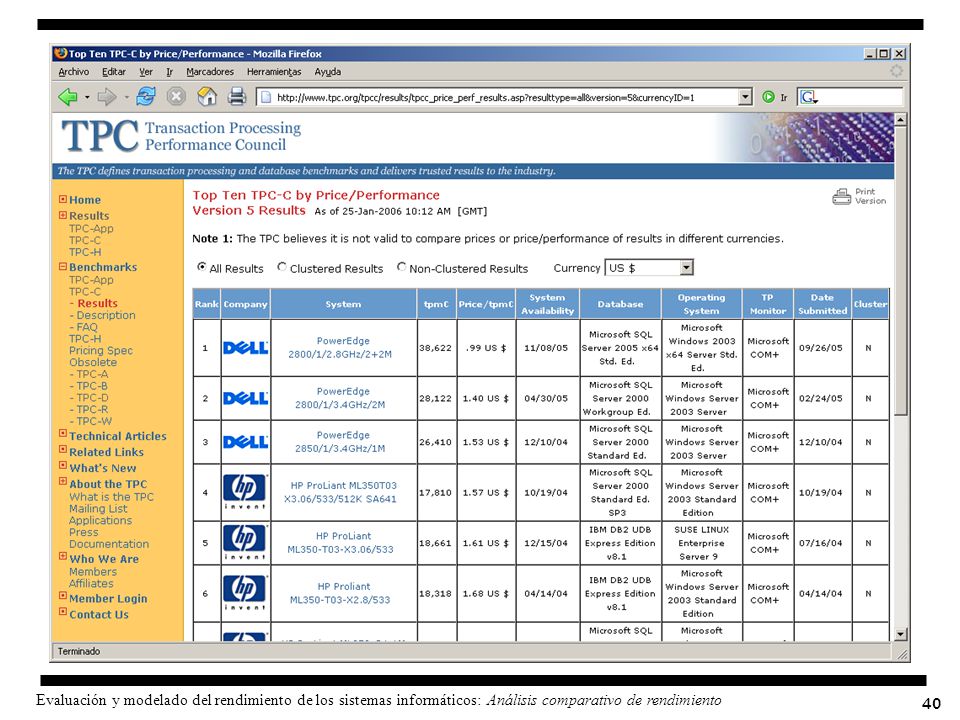
Task: Open the Pricing Spec sidebar link
Action: (x=101, y=350)
